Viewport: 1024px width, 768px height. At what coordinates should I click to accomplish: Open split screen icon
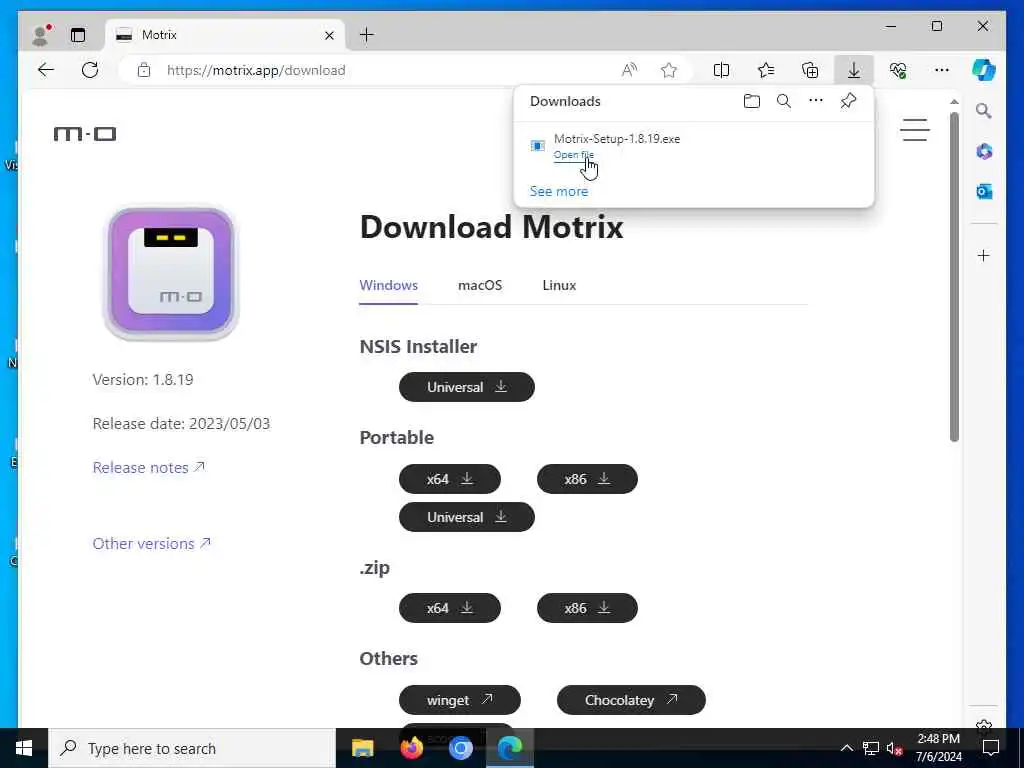[722, 70]
